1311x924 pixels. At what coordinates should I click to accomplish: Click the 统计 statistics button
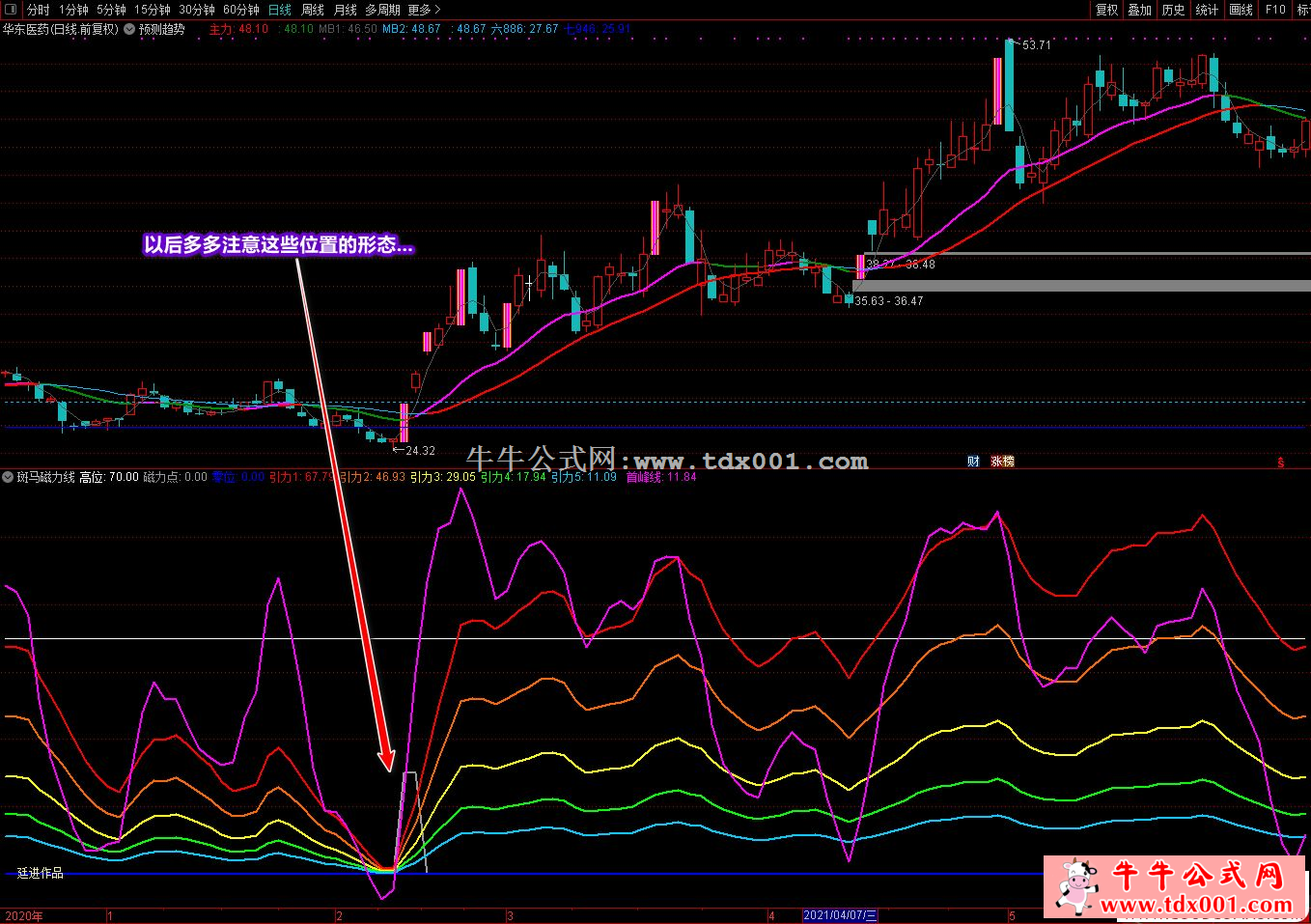click(x=1207, y=10)
